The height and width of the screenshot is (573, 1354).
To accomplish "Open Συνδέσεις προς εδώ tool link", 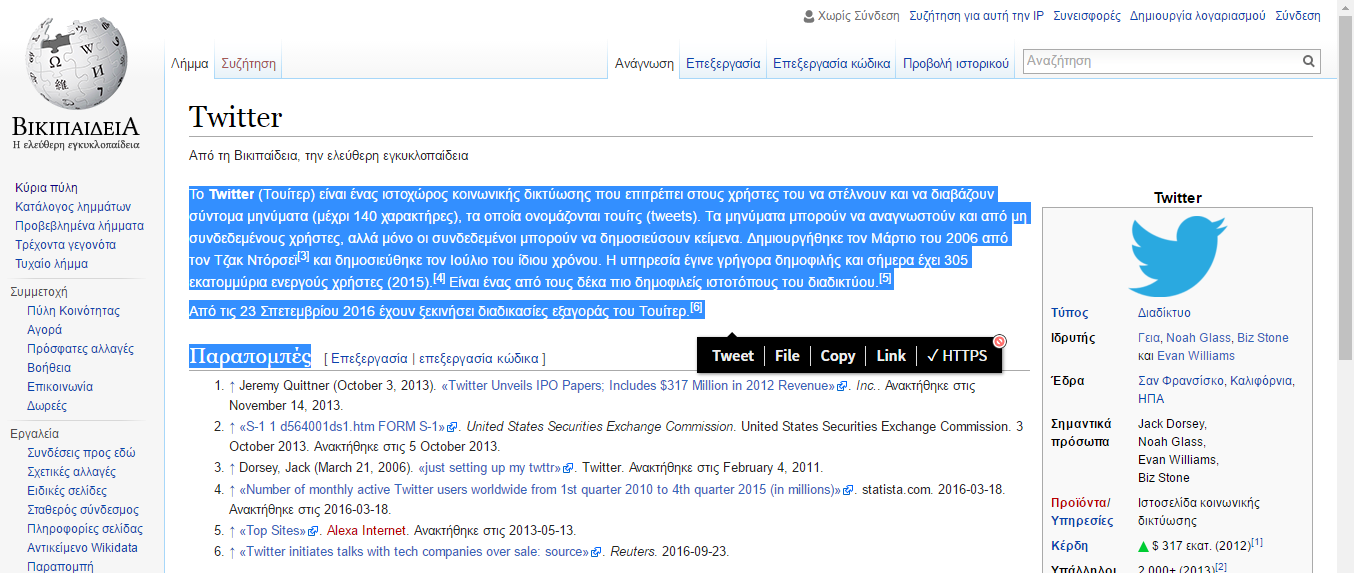I will pyautogui.click(x=81, y=453).
